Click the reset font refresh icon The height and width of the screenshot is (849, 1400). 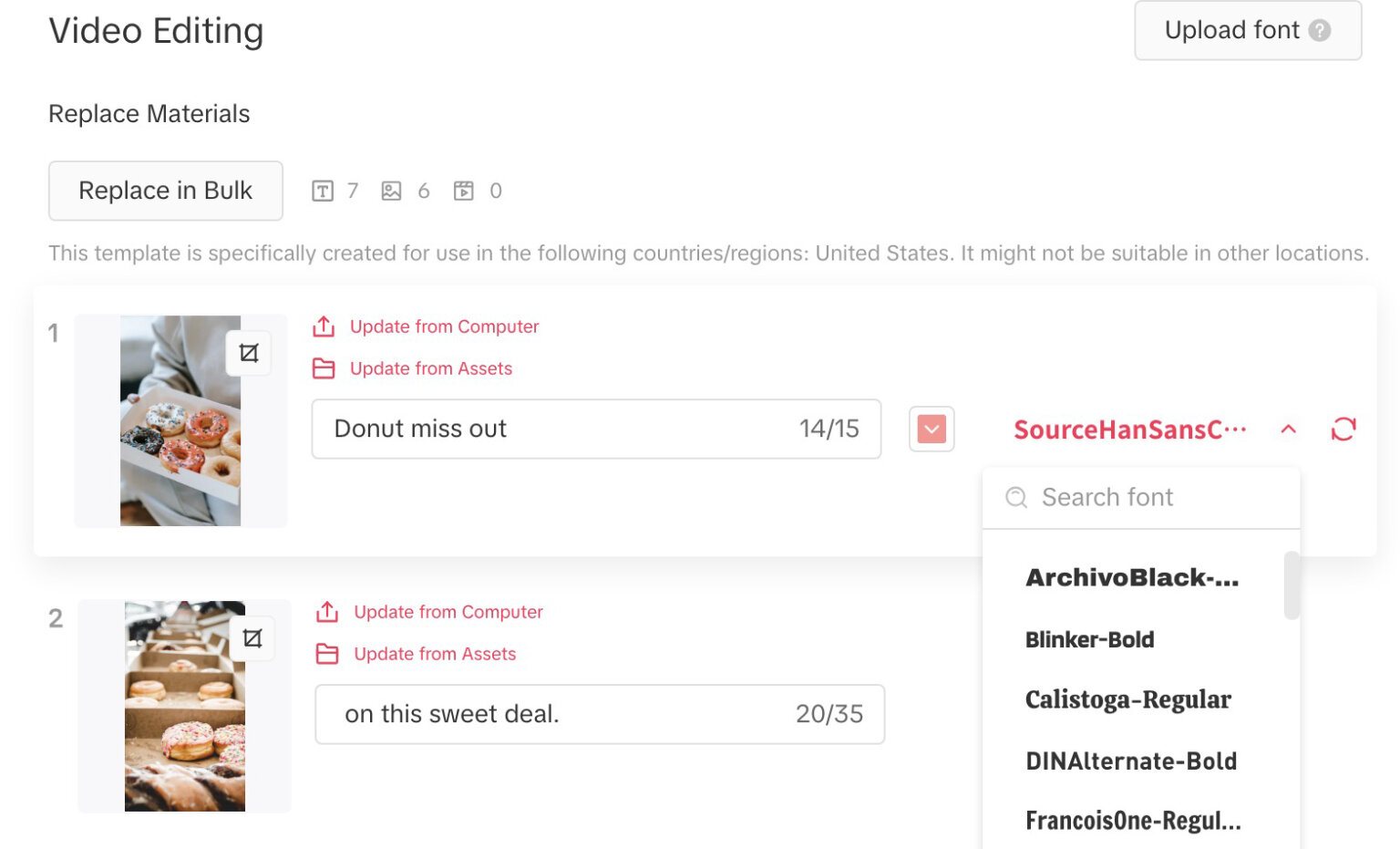point(1343,429)
